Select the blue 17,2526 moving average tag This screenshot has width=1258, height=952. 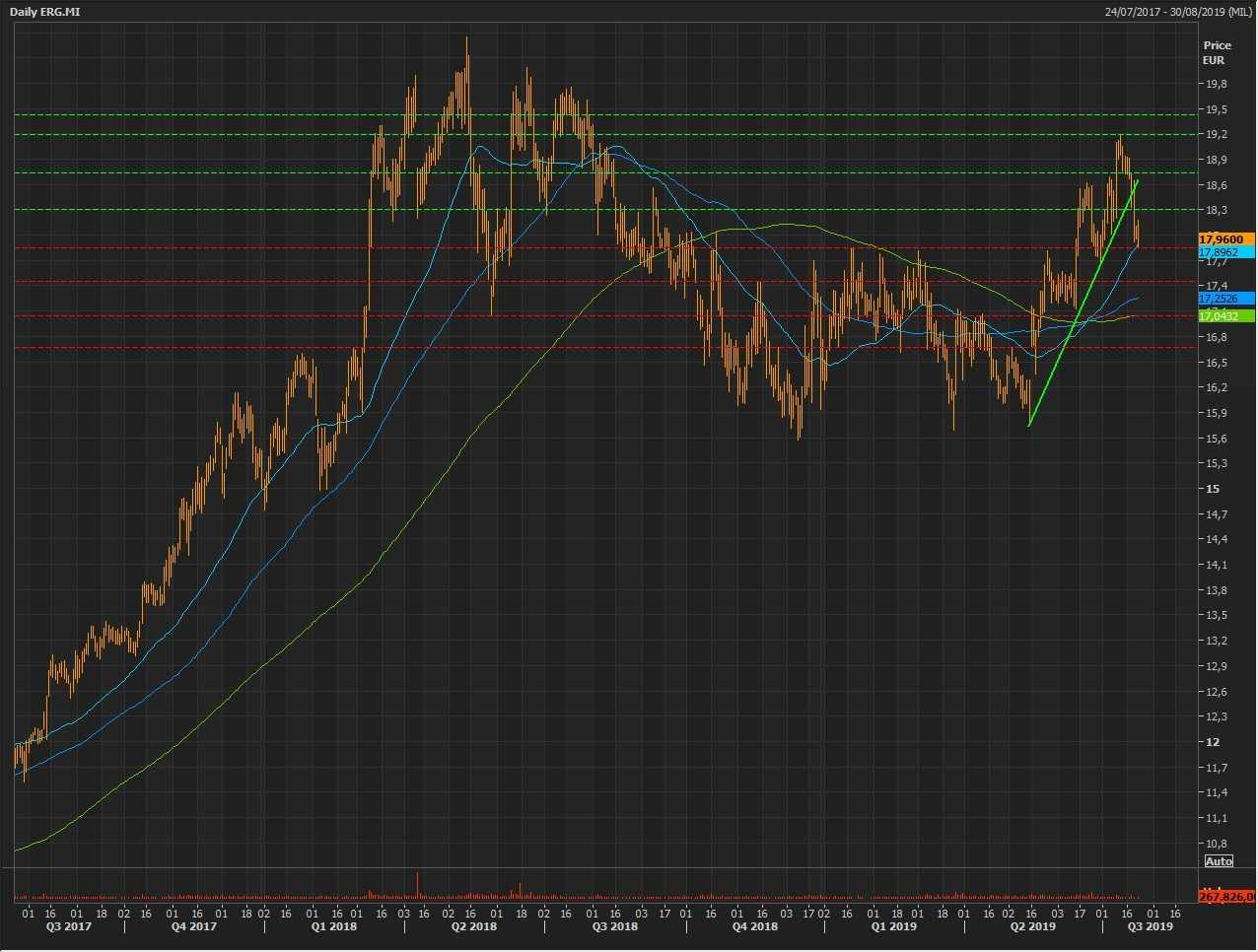click(1225, 299)
